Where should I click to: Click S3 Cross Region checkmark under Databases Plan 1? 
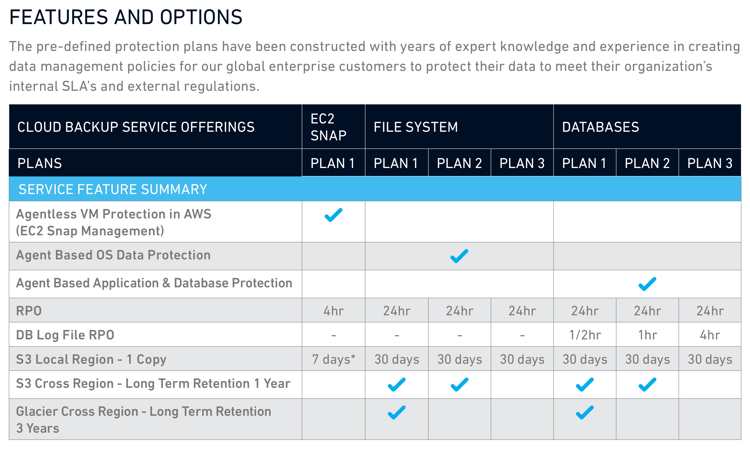pyautogui.click(x=585, y=384)
